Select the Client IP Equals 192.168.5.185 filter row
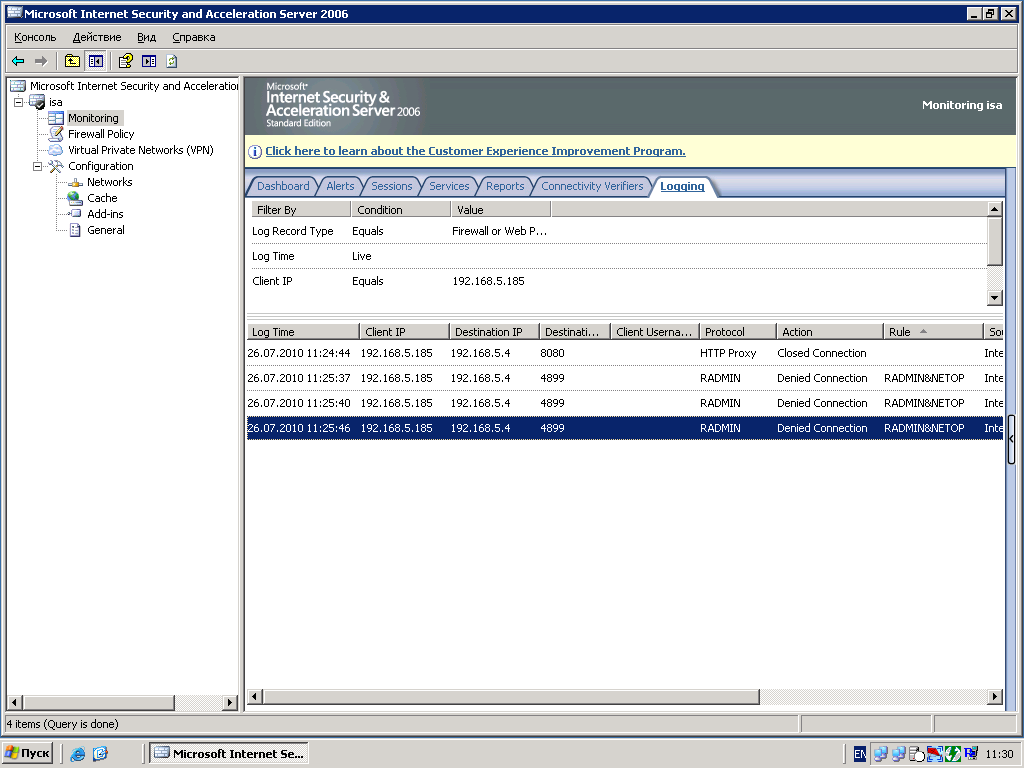This screenshot has height=768, width=1024. pos(618,281)
